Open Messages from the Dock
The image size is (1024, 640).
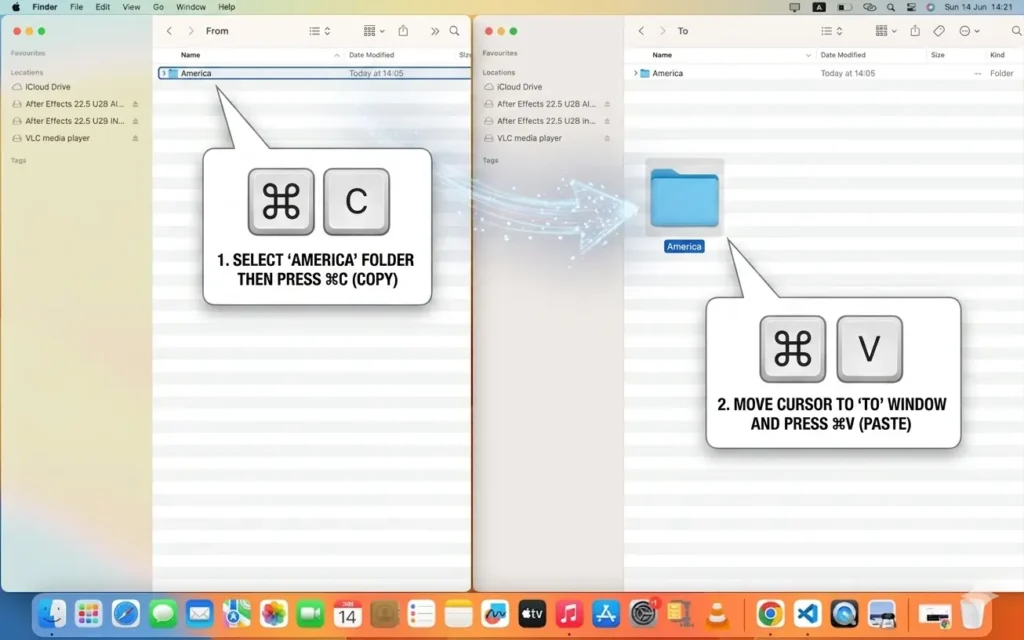(x=162, y=614)
